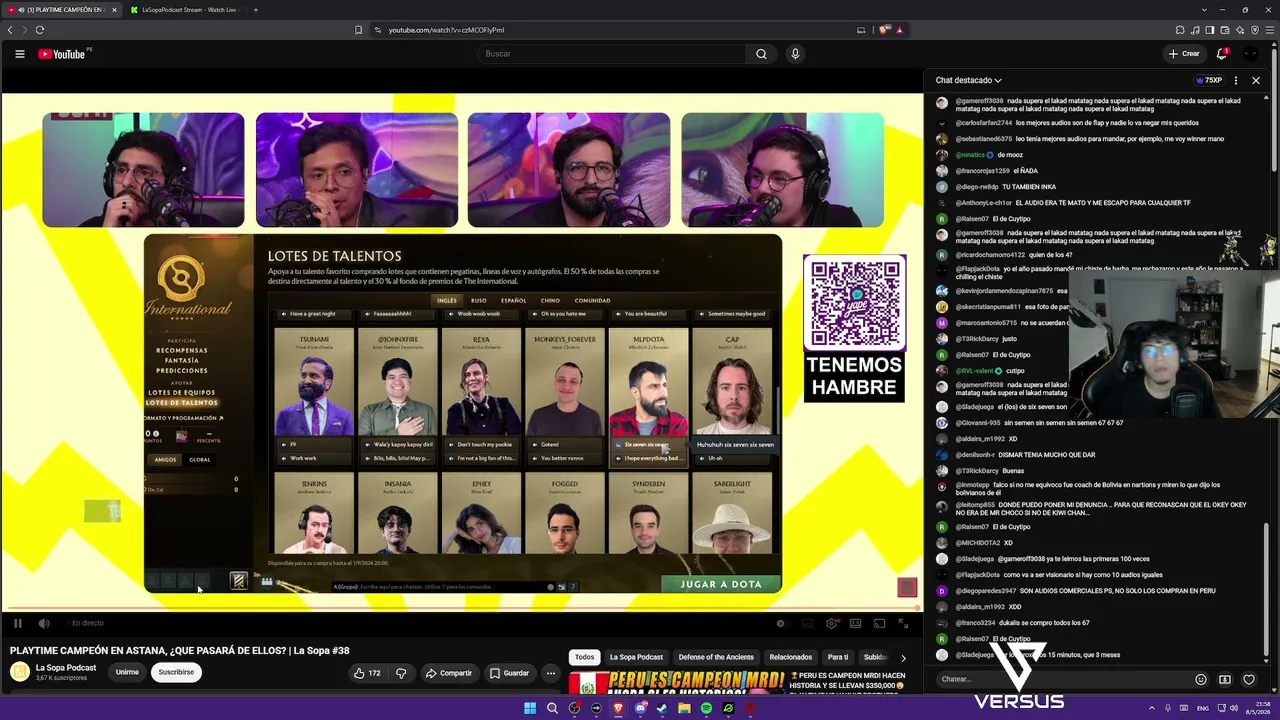
Task: Send a heart reaction in chat
Action: (x=1249, y=680)
